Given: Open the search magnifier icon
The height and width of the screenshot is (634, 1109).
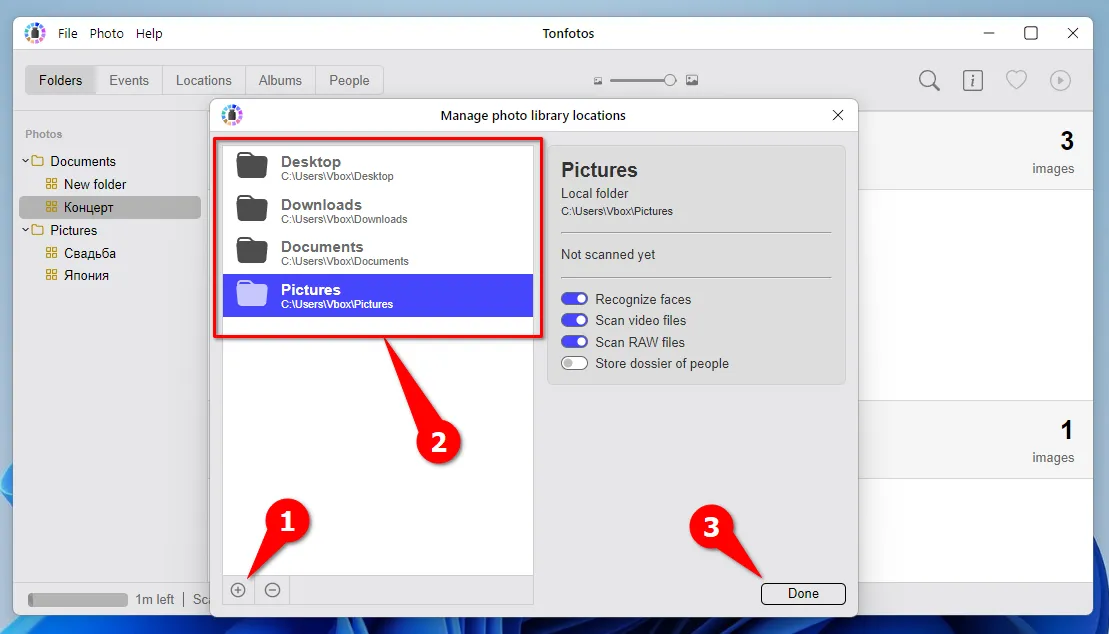Looking at the screenshot, I should (929, 81).
